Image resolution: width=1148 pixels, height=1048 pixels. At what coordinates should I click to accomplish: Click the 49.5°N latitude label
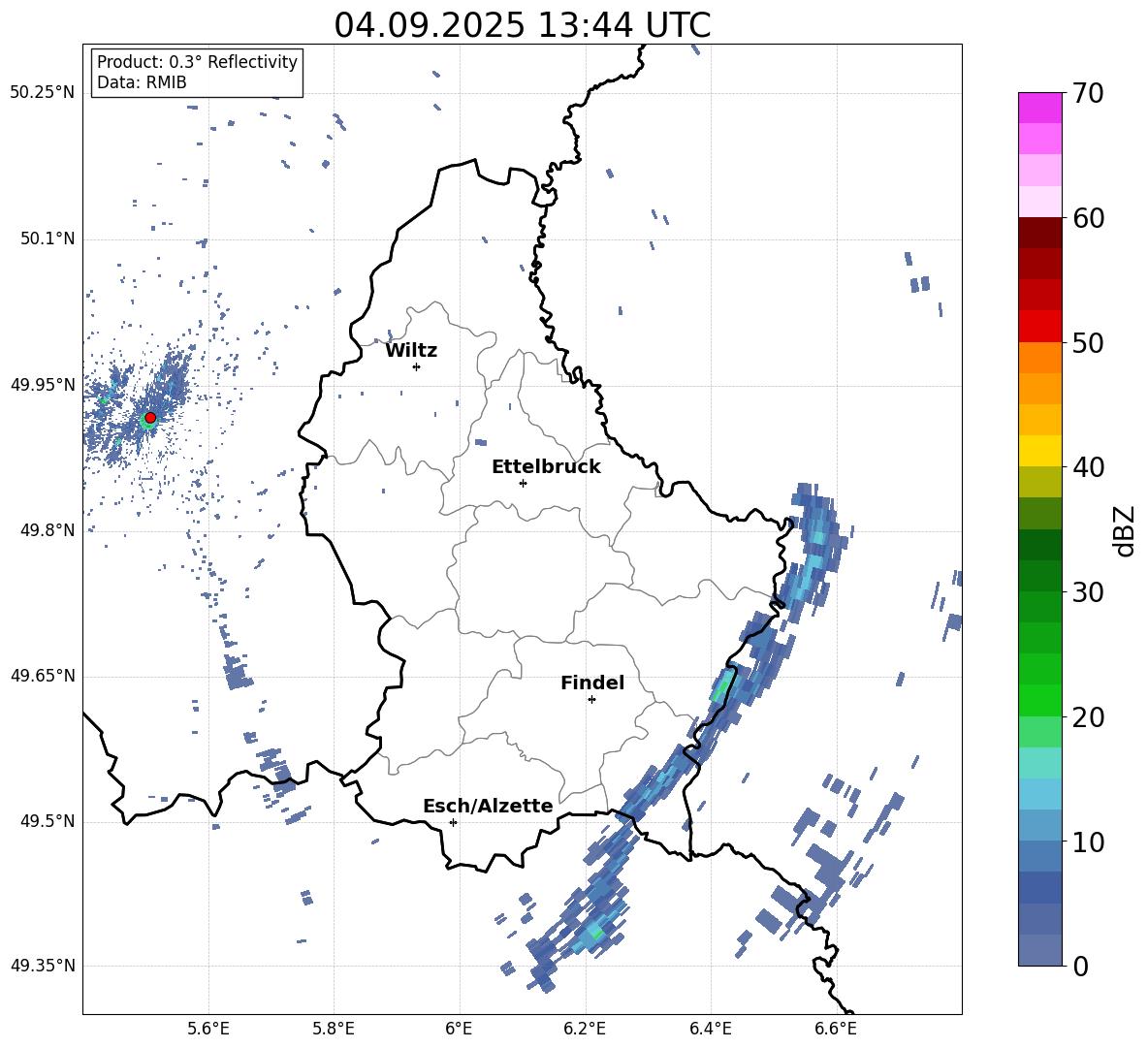[x=47, y=821]
